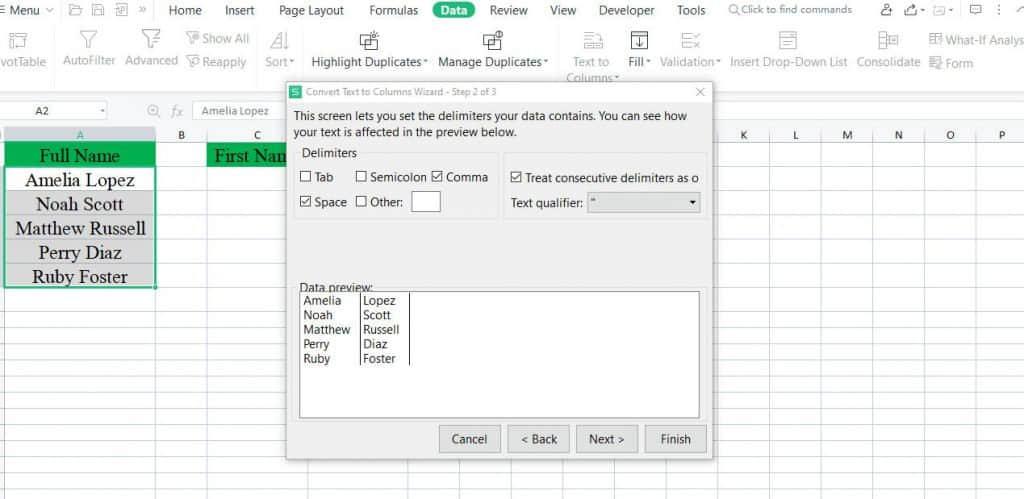The height and width of the screenshot is (499, 1024).
Task: Click the Highlight Duplicates icon
Action: (x=368, y=40)
